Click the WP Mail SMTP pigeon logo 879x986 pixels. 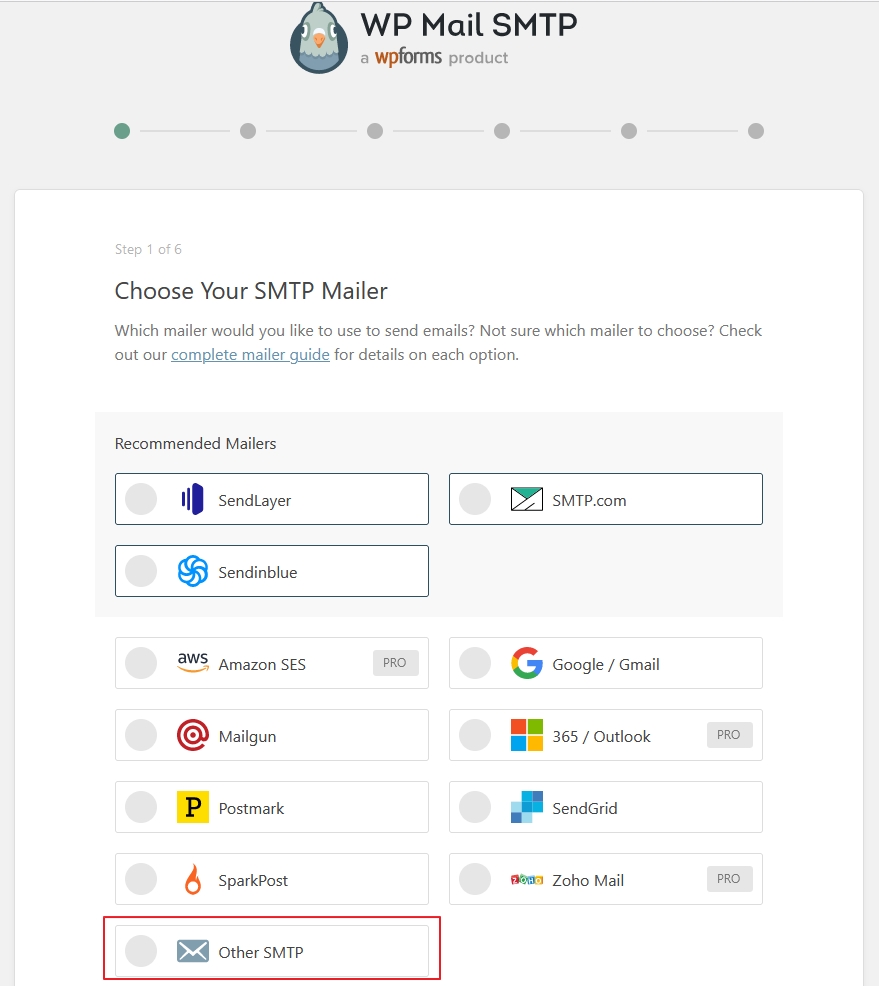(319, 38)
